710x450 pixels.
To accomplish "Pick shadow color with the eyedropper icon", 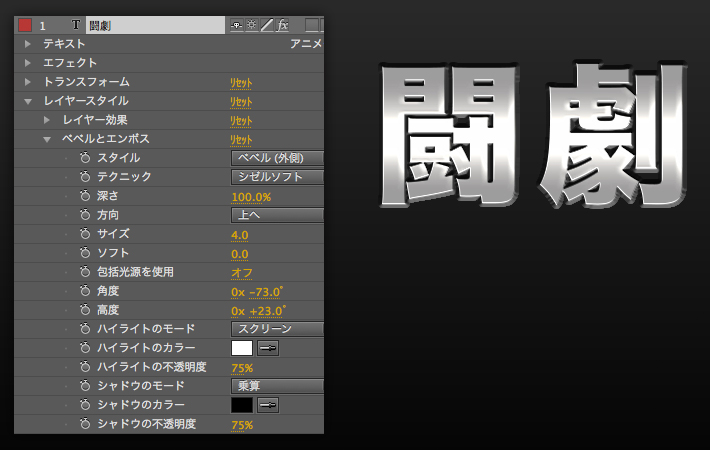I will point(268,405).
